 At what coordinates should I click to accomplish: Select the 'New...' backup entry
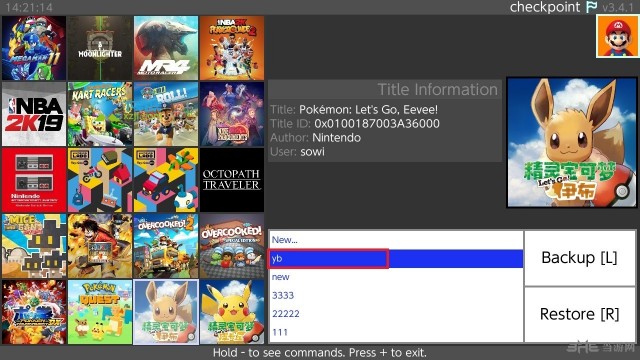point(396,240)
